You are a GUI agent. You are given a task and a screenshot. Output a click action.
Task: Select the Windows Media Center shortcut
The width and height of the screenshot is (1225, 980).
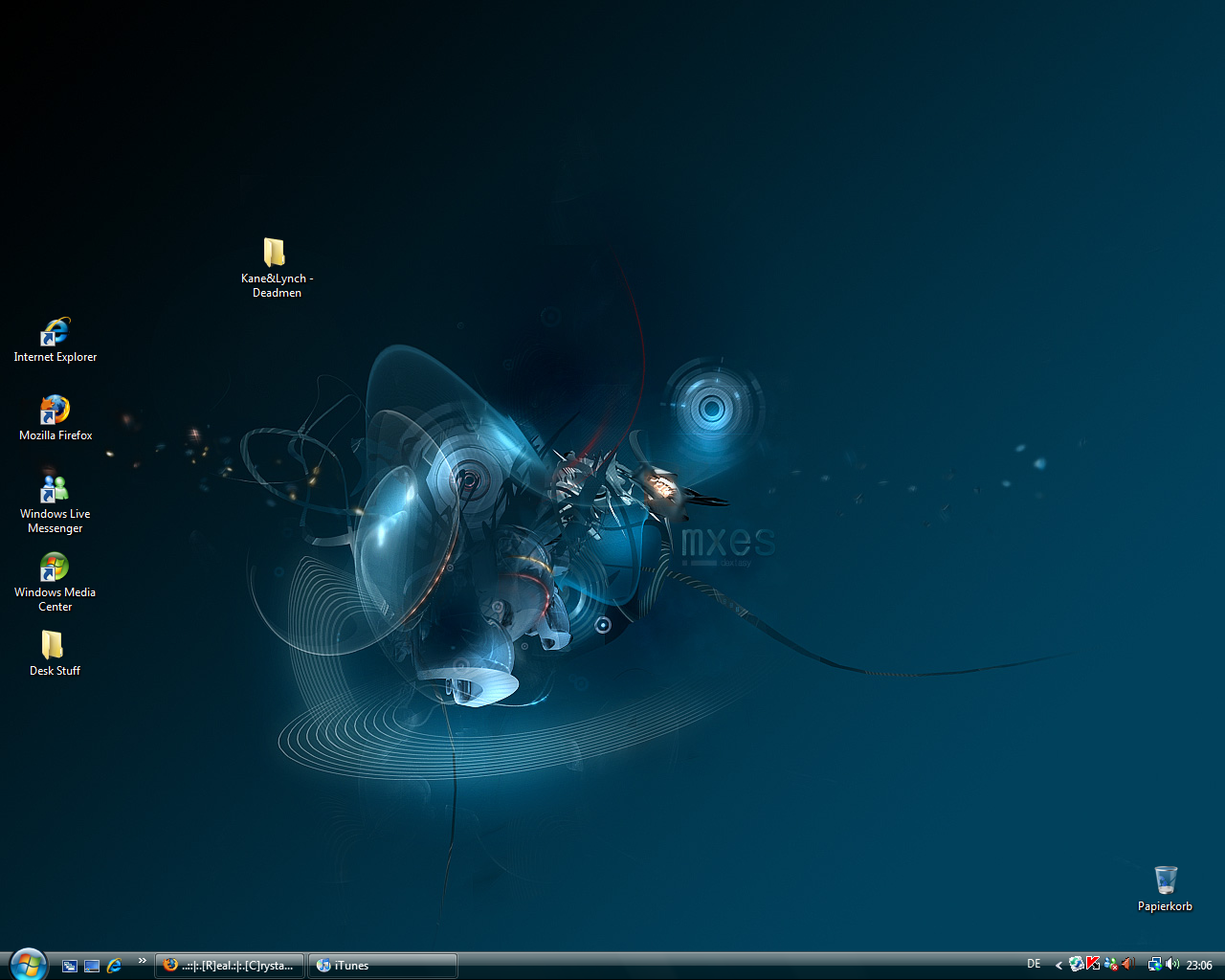pos(56,583)
